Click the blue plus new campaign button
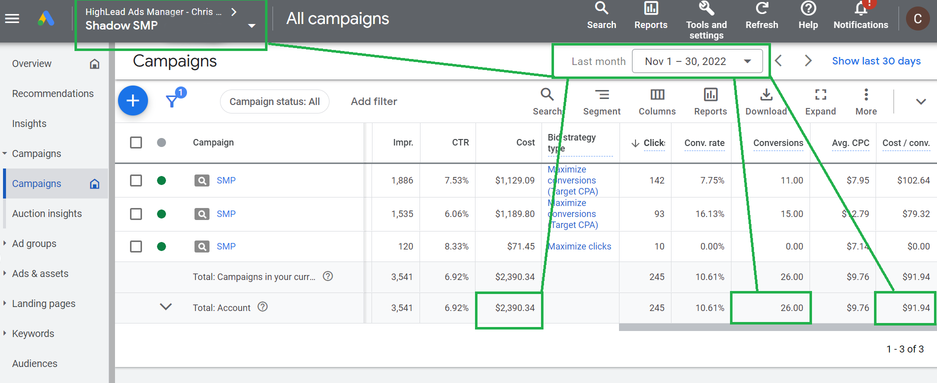The width and height of the screenshot is (937, 383). tap(133, 100)
